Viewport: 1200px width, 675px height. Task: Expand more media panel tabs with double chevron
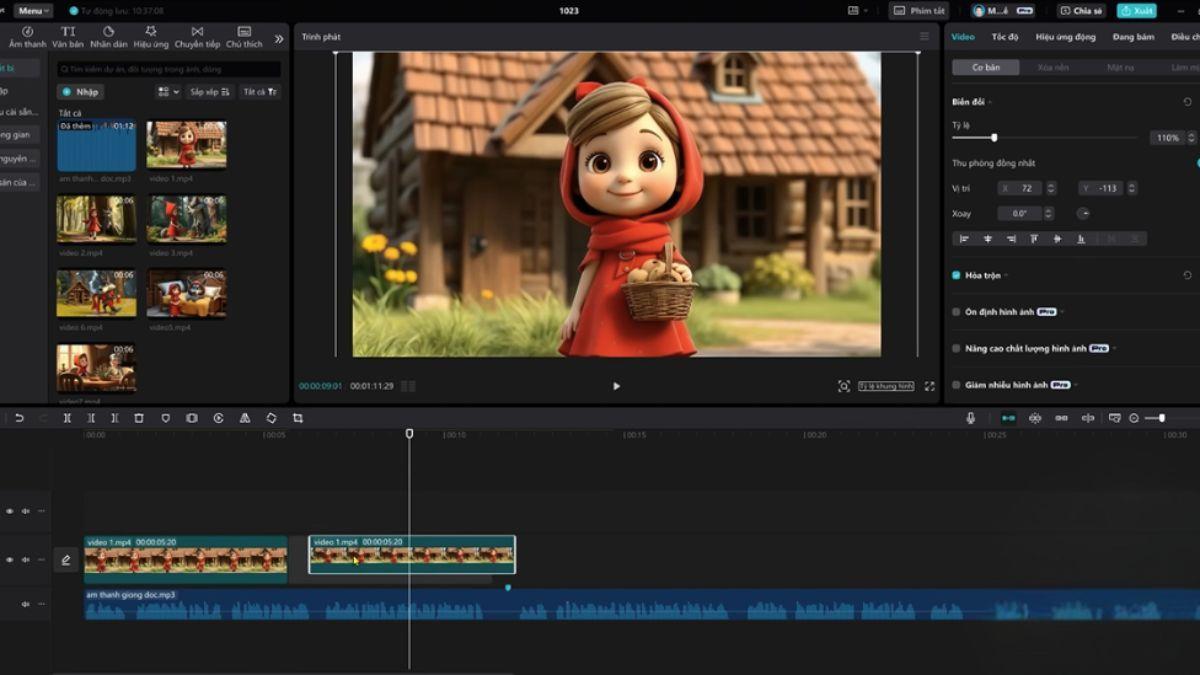point(279,39)
